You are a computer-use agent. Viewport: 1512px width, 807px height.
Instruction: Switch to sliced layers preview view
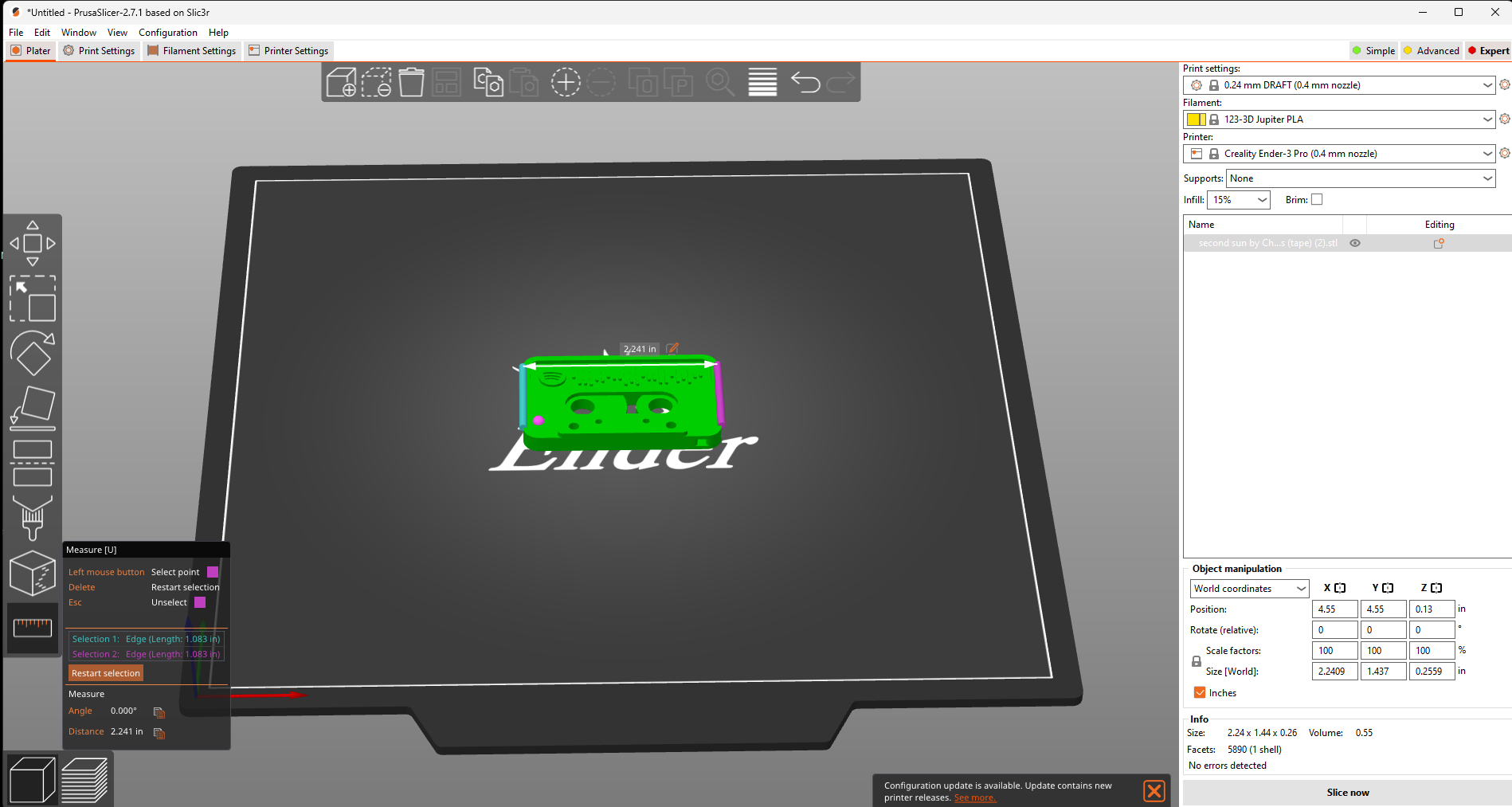point(84,780)
